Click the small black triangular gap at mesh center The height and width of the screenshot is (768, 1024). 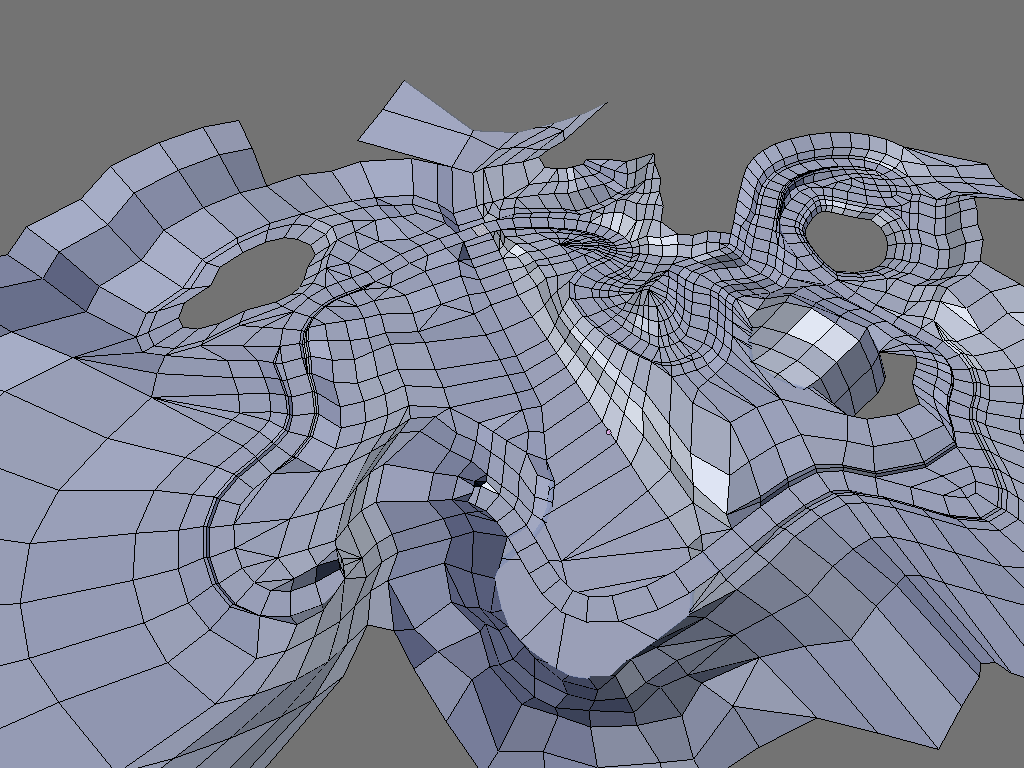(x=480, y=482)
